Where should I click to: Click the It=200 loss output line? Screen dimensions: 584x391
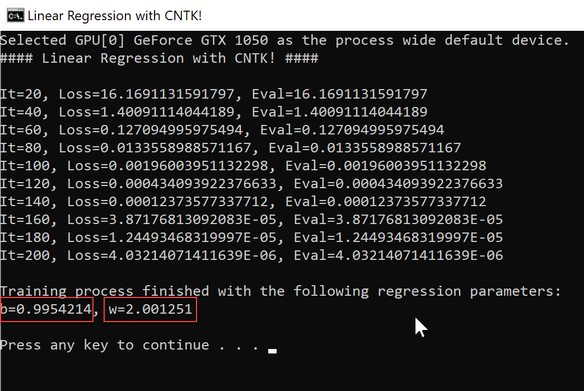pos(251,255)
